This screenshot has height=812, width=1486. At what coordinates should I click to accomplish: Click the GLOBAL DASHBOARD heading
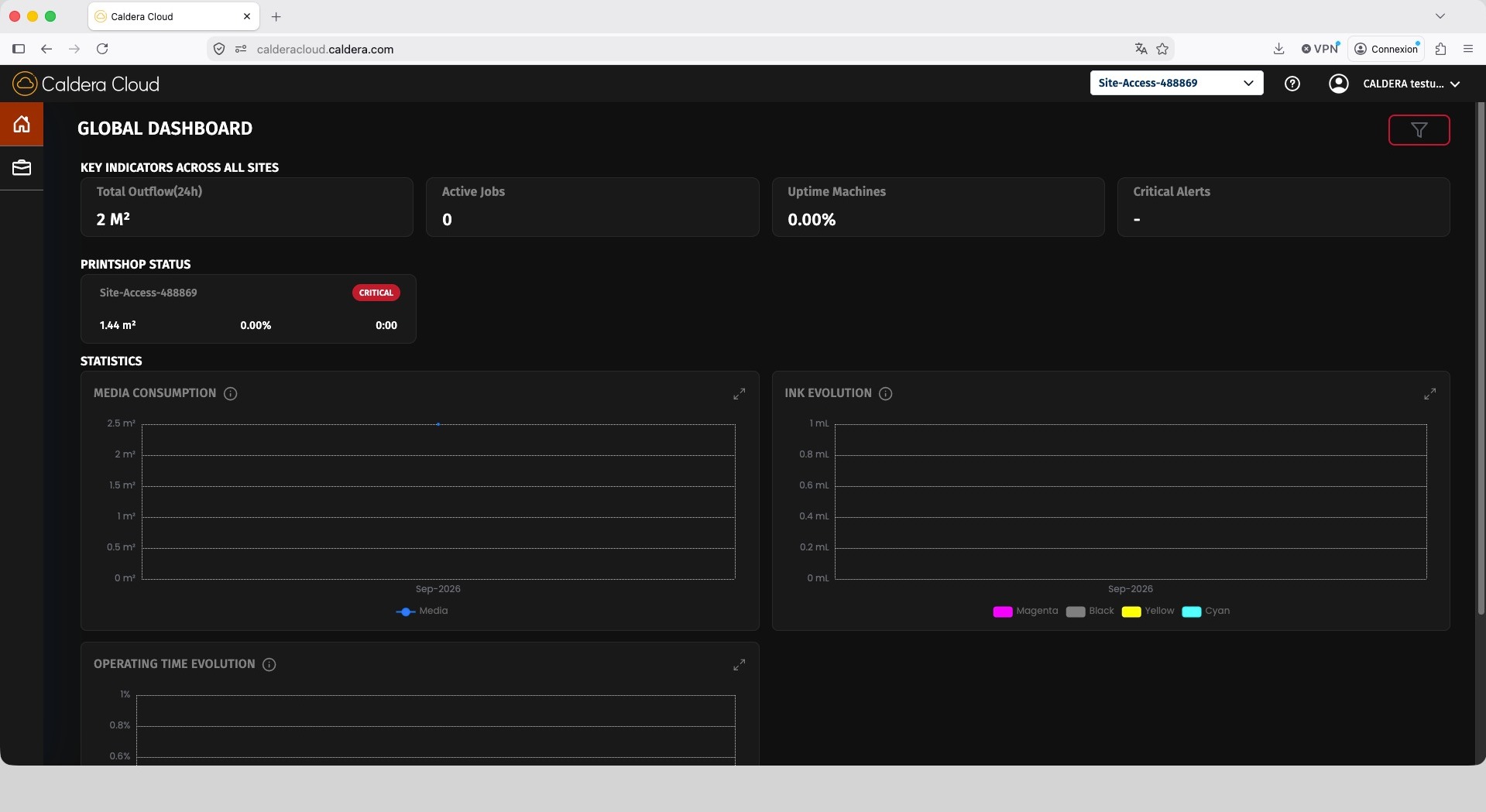pyautogui.click(x=165, y=128)
